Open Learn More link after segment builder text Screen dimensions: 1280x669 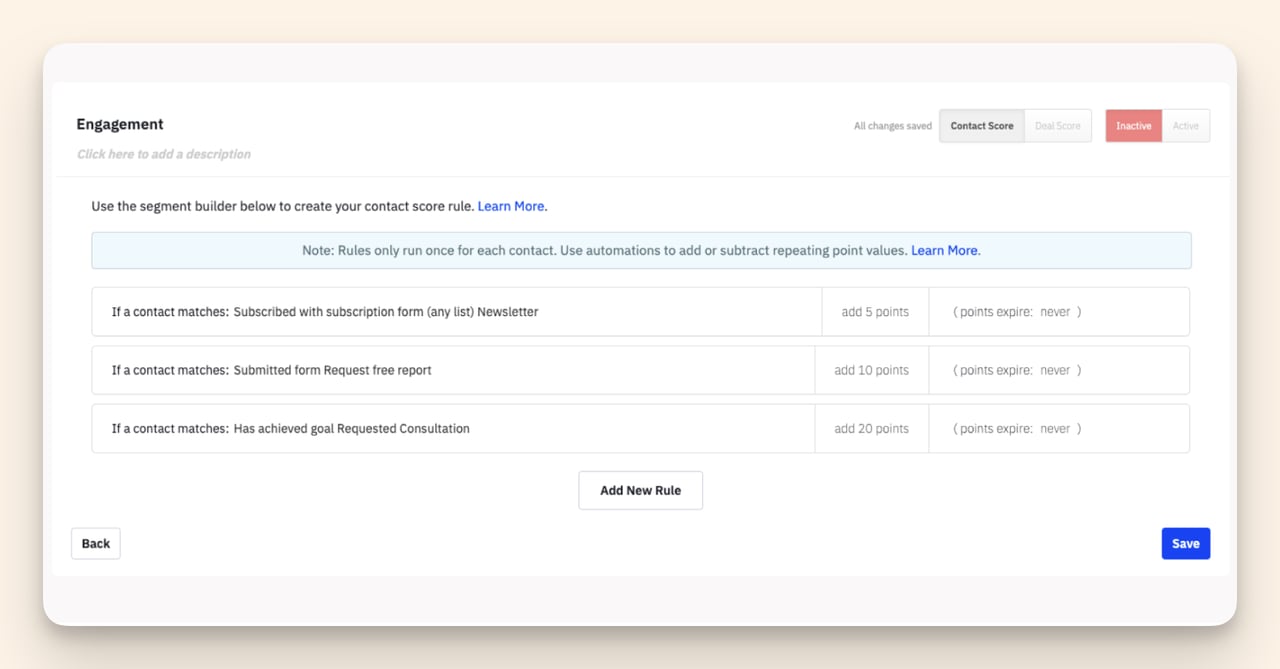(x=511, y=206)
